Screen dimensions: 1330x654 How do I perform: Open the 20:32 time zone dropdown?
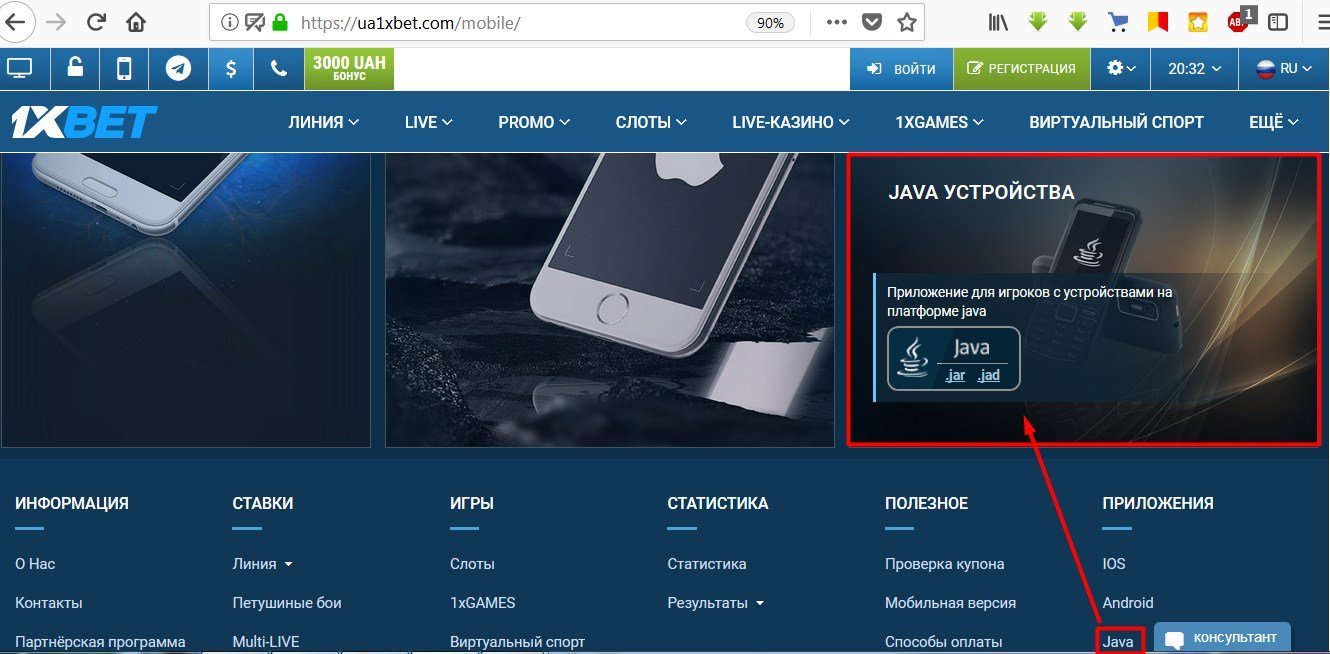1194,69
